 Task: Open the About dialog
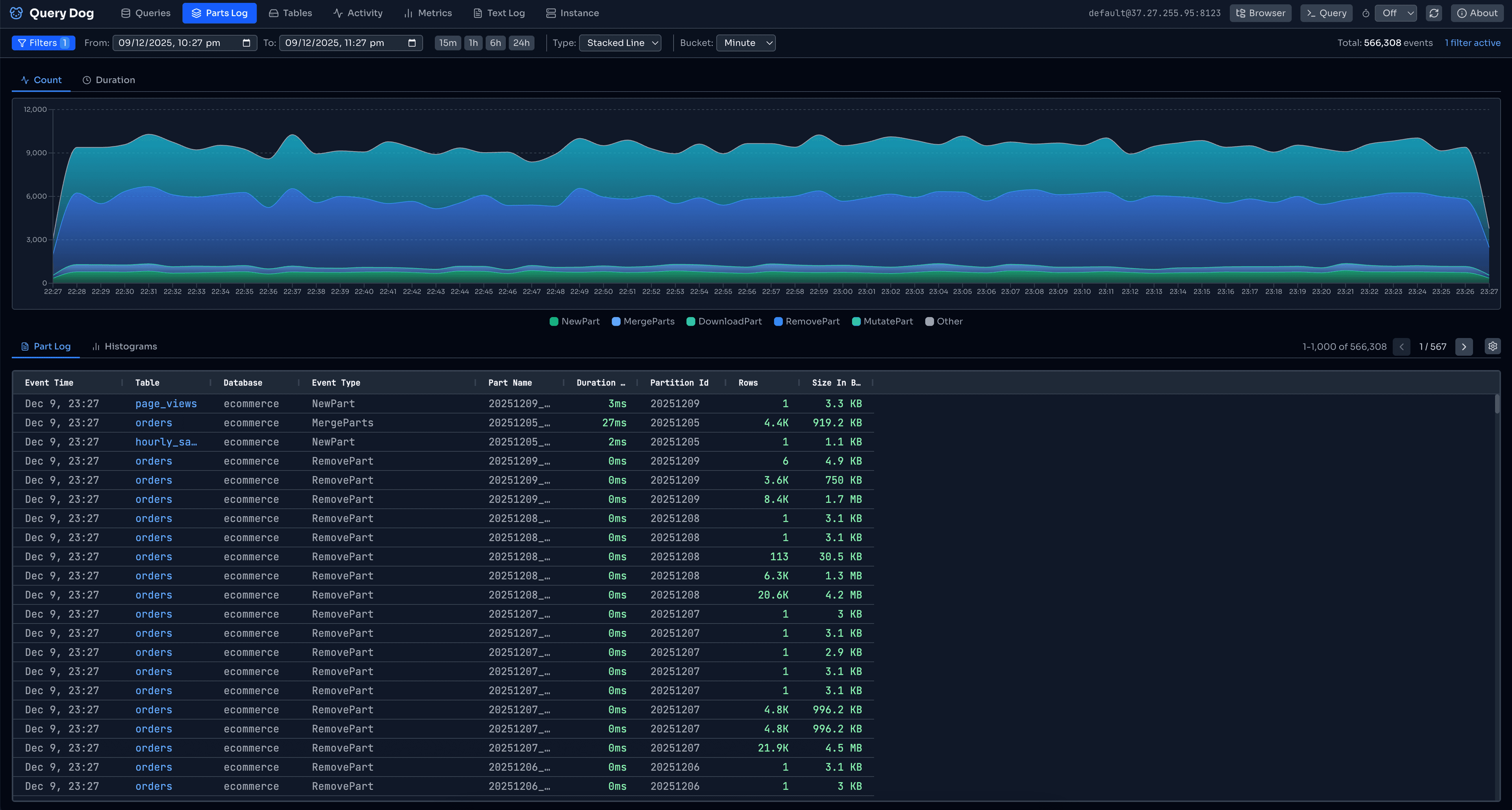click(x=1477, y=13)
